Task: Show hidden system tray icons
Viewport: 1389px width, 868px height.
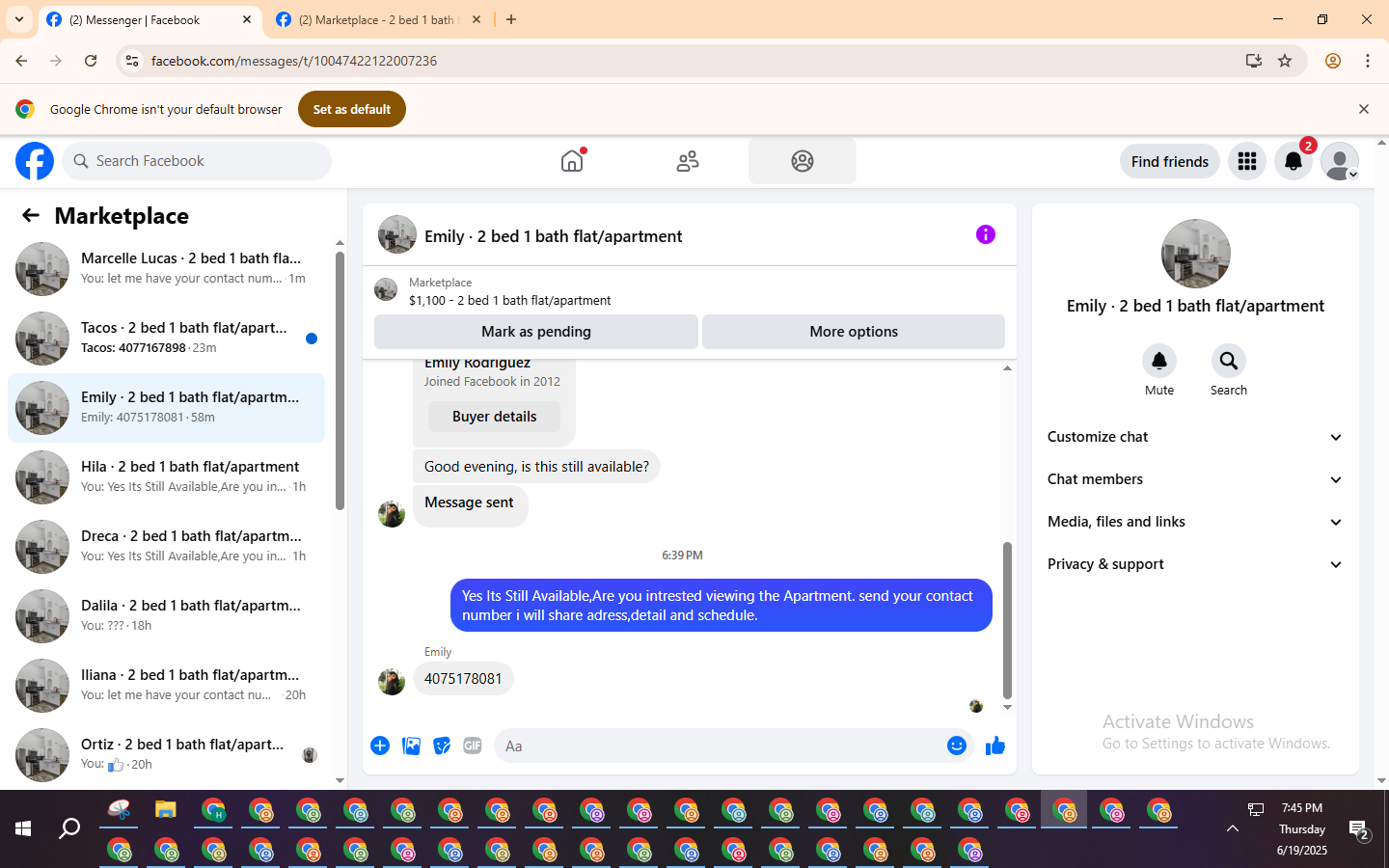Action: 1233,828
